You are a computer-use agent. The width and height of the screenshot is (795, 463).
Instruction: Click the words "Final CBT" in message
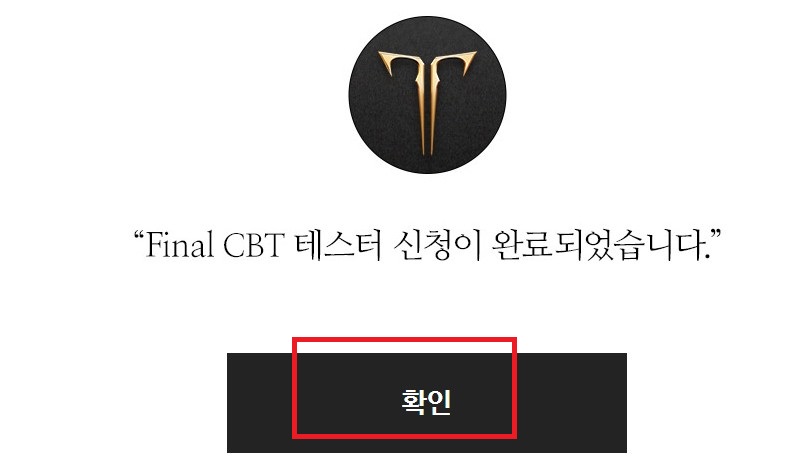point(215,245)
